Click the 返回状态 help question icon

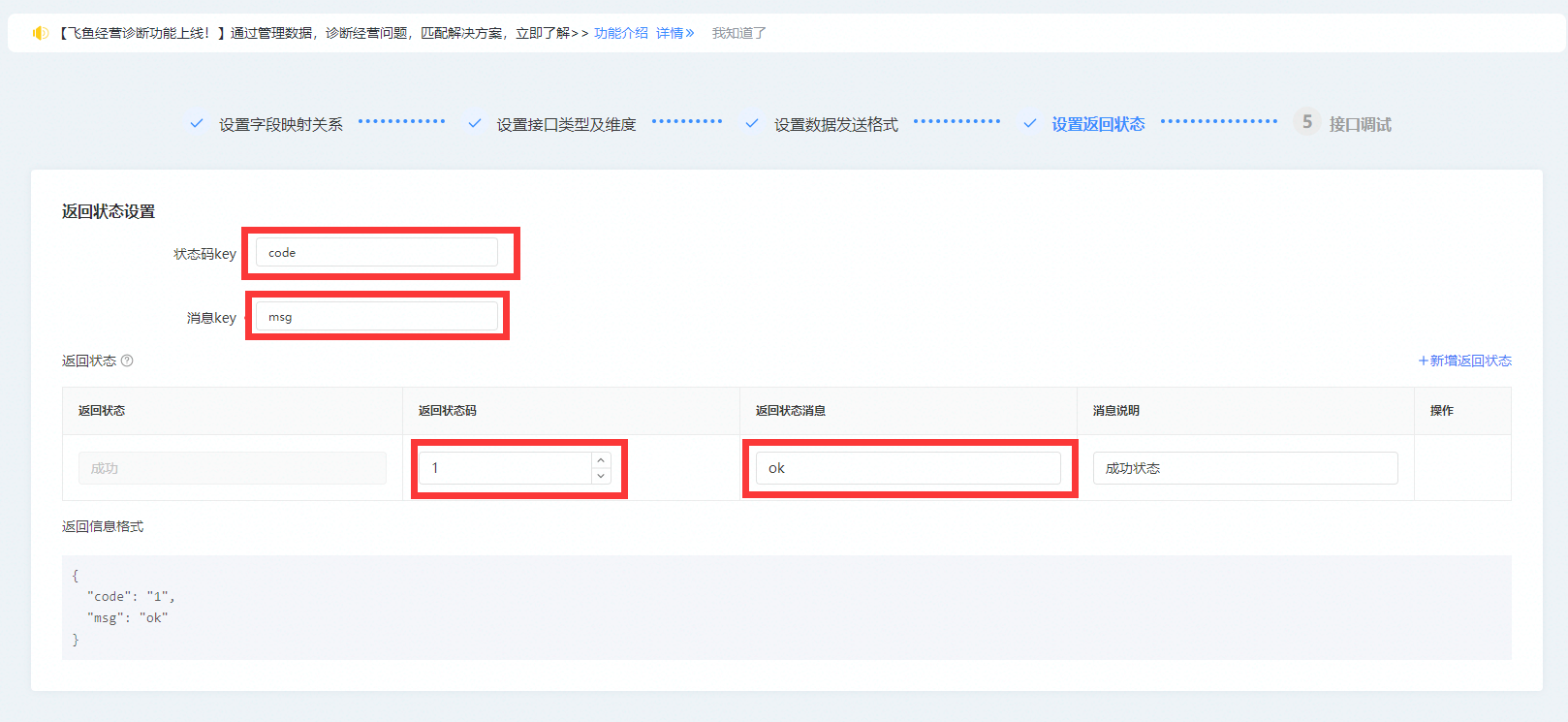127,361
